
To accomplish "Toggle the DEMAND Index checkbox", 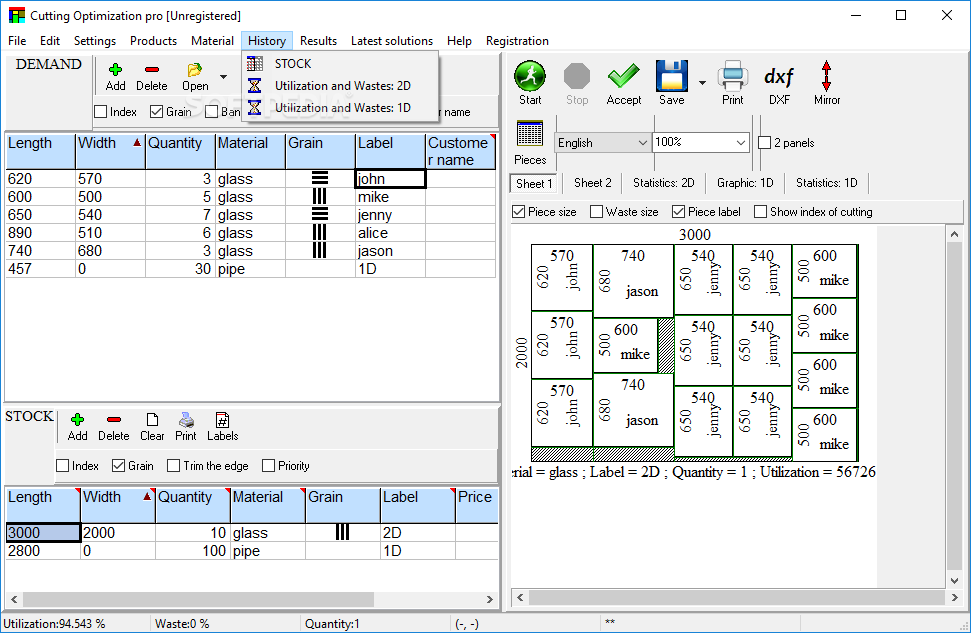I will pos(100,111).
